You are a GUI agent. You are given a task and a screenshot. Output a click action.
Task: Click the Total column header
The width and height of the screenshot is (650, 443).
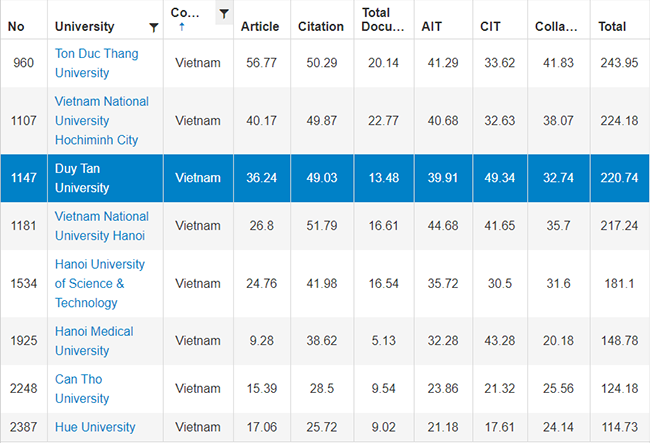click(x=612, y=26)
